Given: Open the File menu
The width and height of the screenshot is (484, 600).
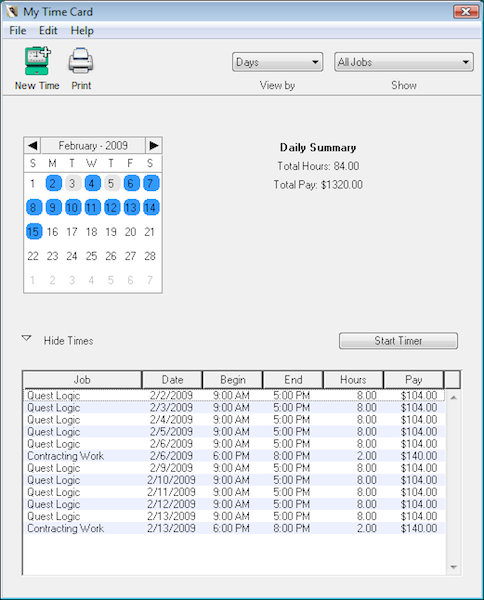Looking at the screenshot, I should click(x=18, y=31).
